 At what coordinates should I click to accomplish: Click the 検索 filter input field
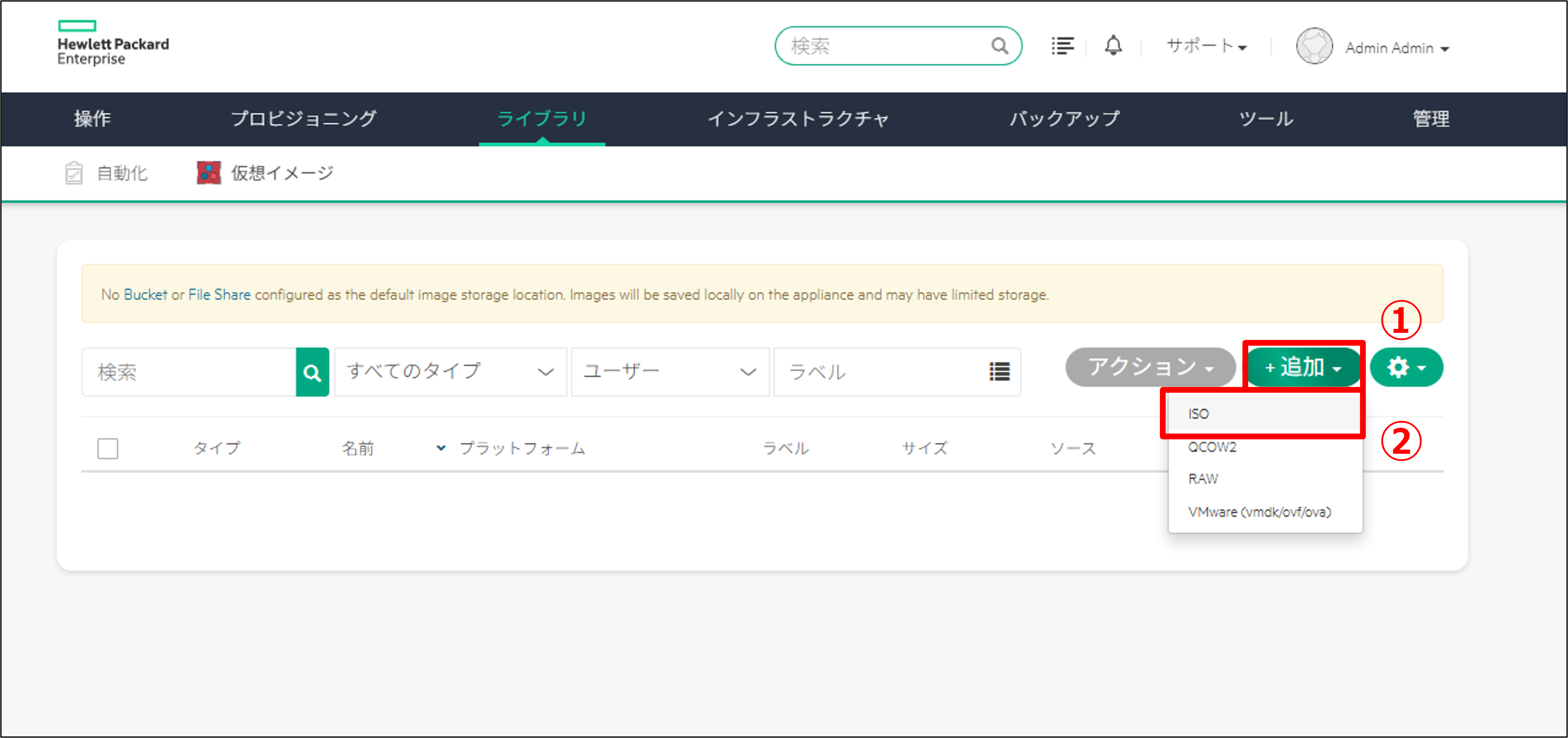point(189,372)
